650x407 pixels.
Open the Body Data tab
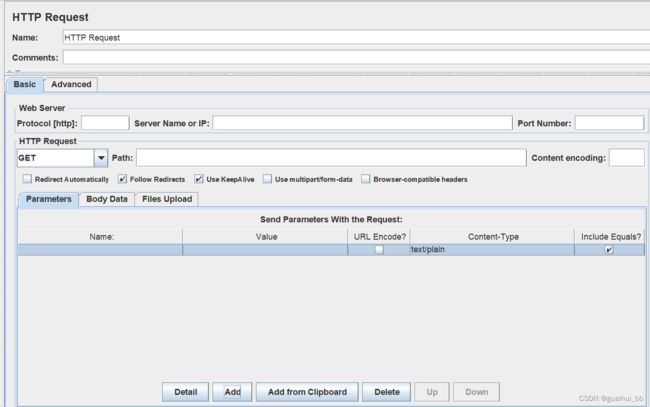click(x=107, y=199)
